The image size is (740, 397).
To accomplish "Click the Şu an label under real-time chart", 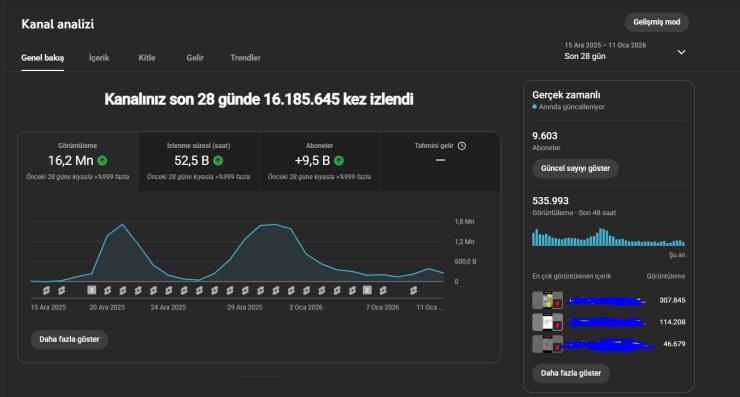I will pos(677,255).
